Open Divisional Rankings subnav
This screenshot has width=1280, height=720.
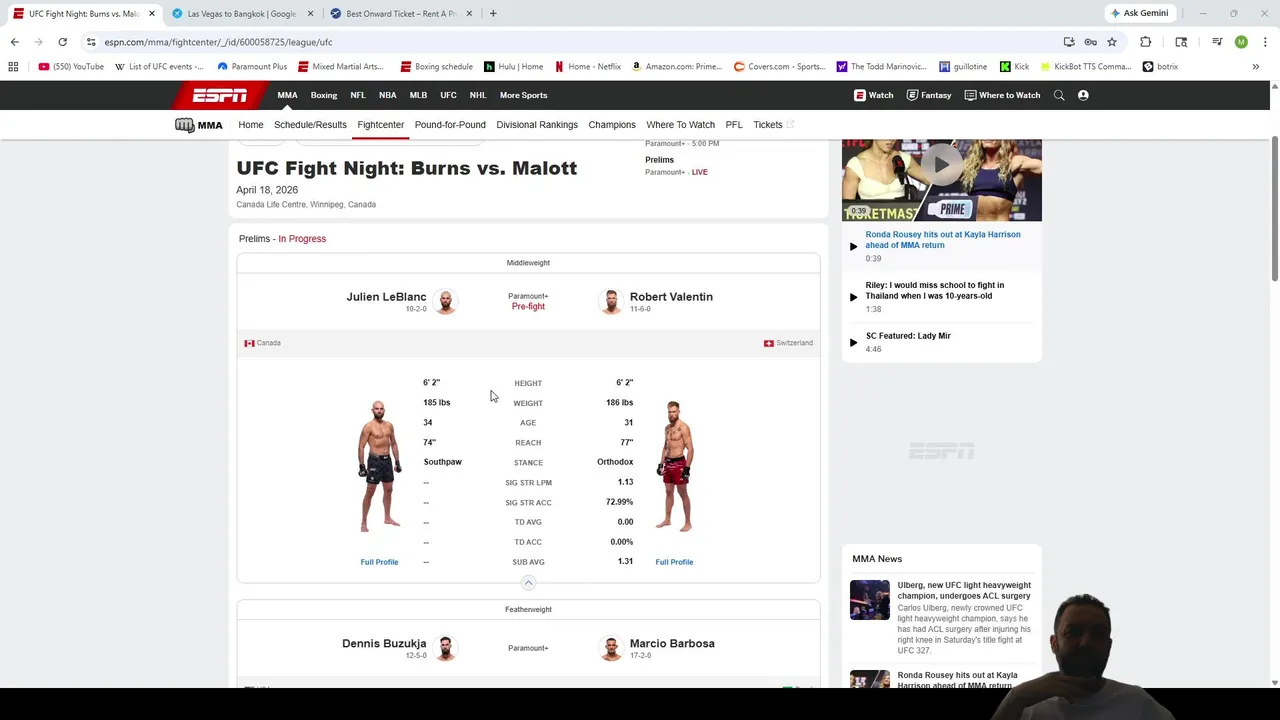point(537,125)
